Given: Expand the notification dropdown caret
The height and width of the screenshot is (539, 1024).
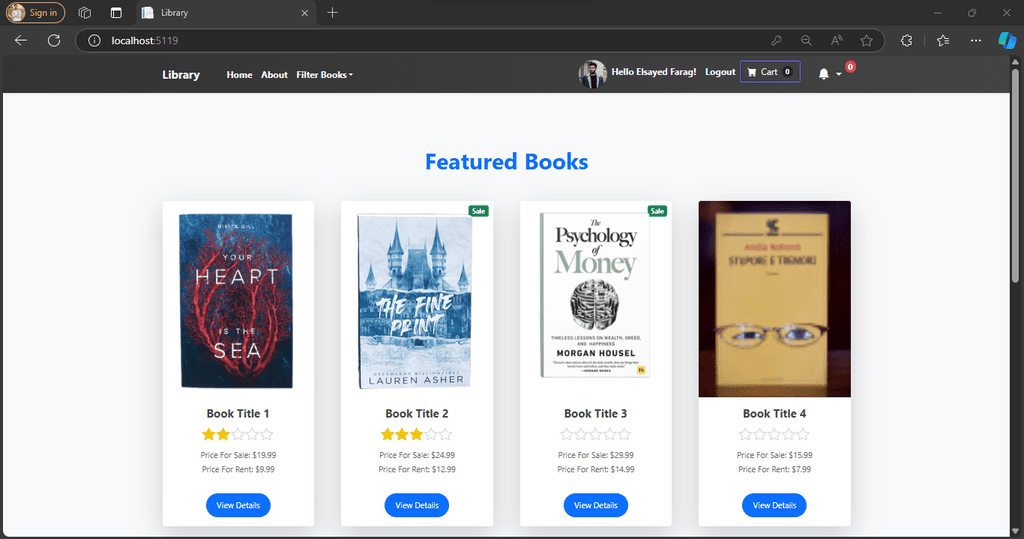Looking at the screenshot, I should [x=839, y=74].
